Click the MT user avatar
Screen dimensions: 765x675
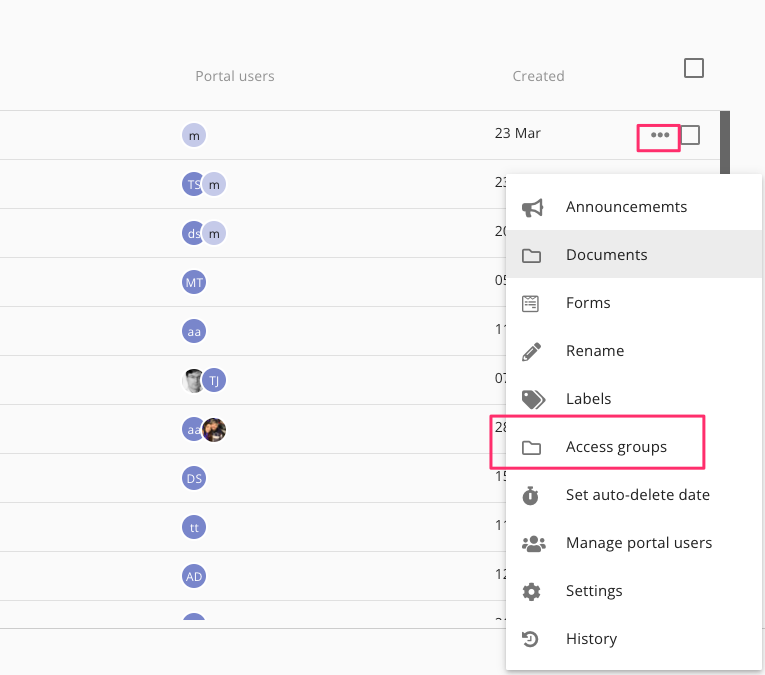pos(194,283)
